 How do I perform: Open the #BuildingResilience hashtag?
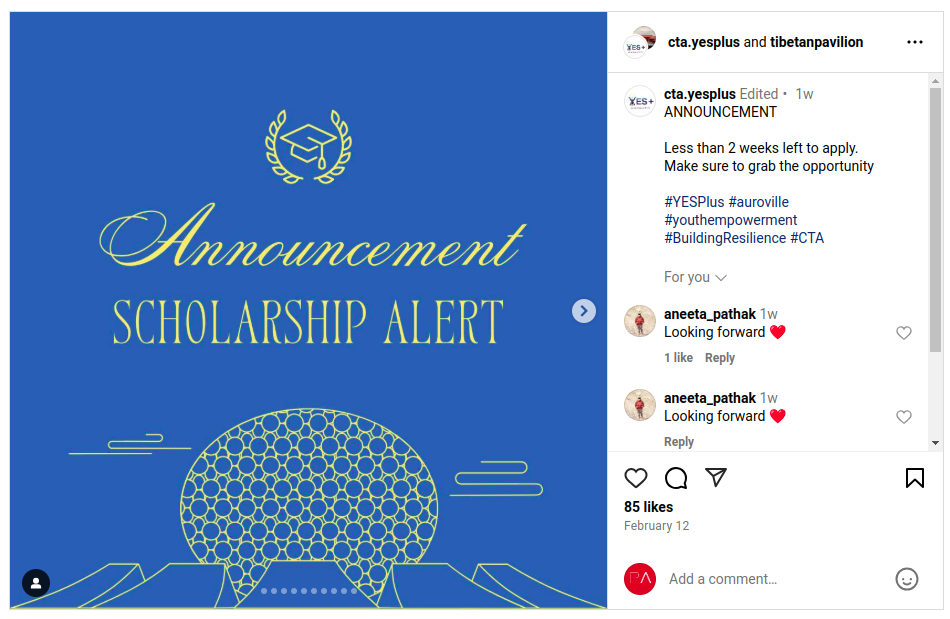(725, 238)
